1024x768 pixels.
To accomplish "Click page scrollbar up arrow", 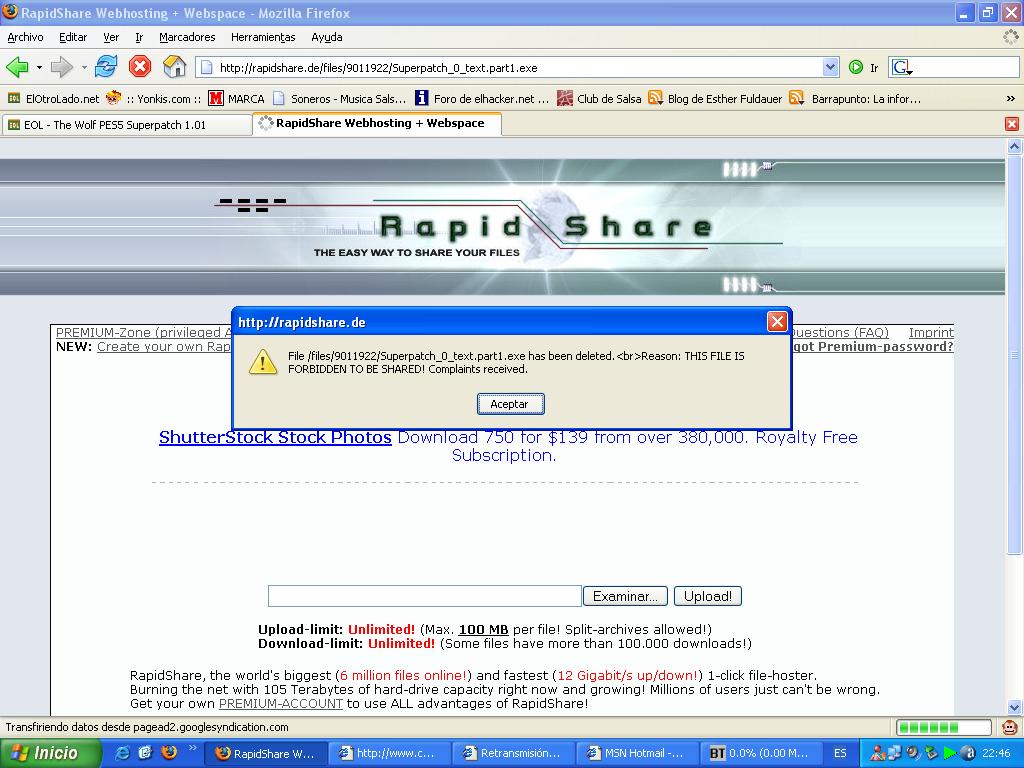I will [x=1014, y=147].
